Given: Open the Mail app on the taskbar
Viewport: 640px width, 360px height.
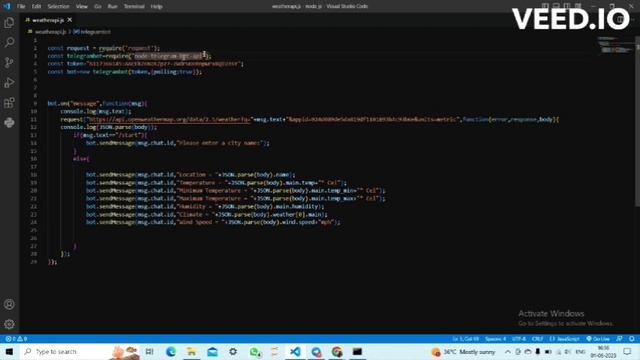Looking at the screenshot, I should pos(212,351).
